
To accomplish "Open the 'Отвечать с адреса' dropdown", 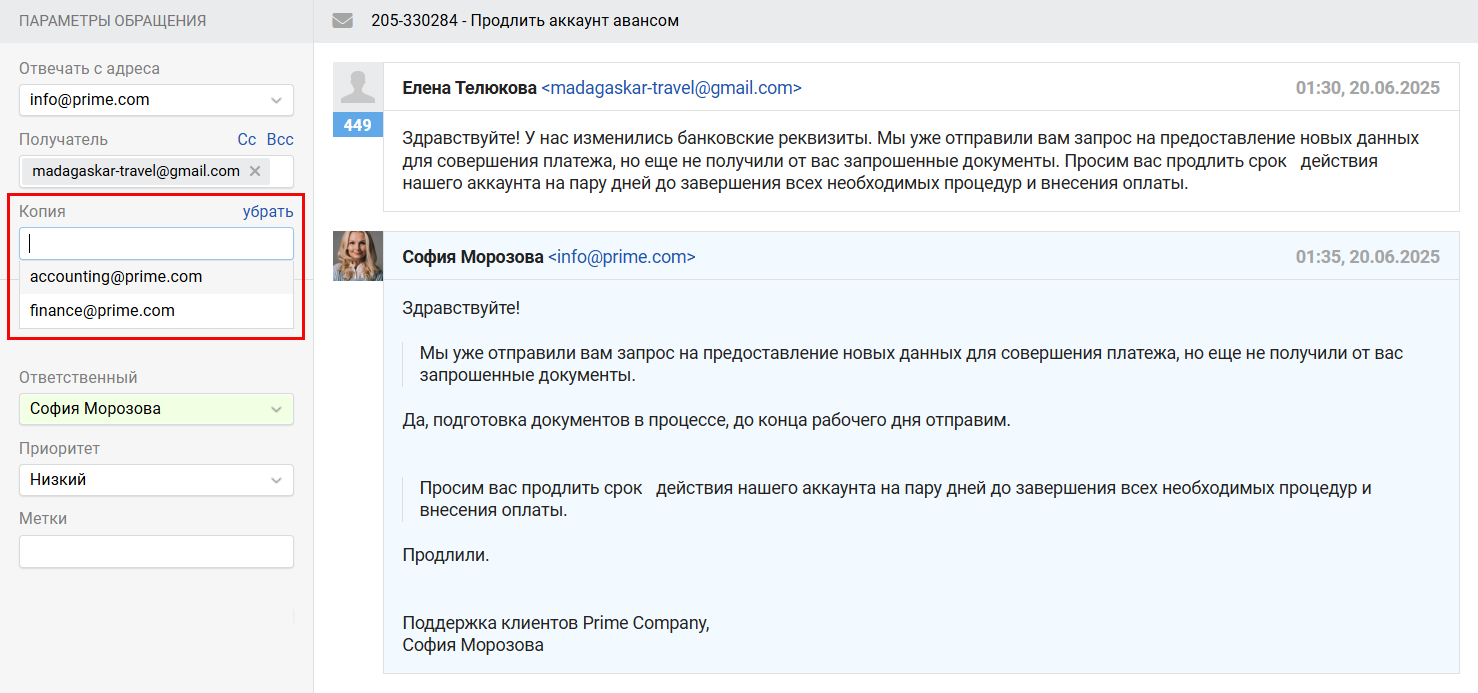I will [156, 100].
